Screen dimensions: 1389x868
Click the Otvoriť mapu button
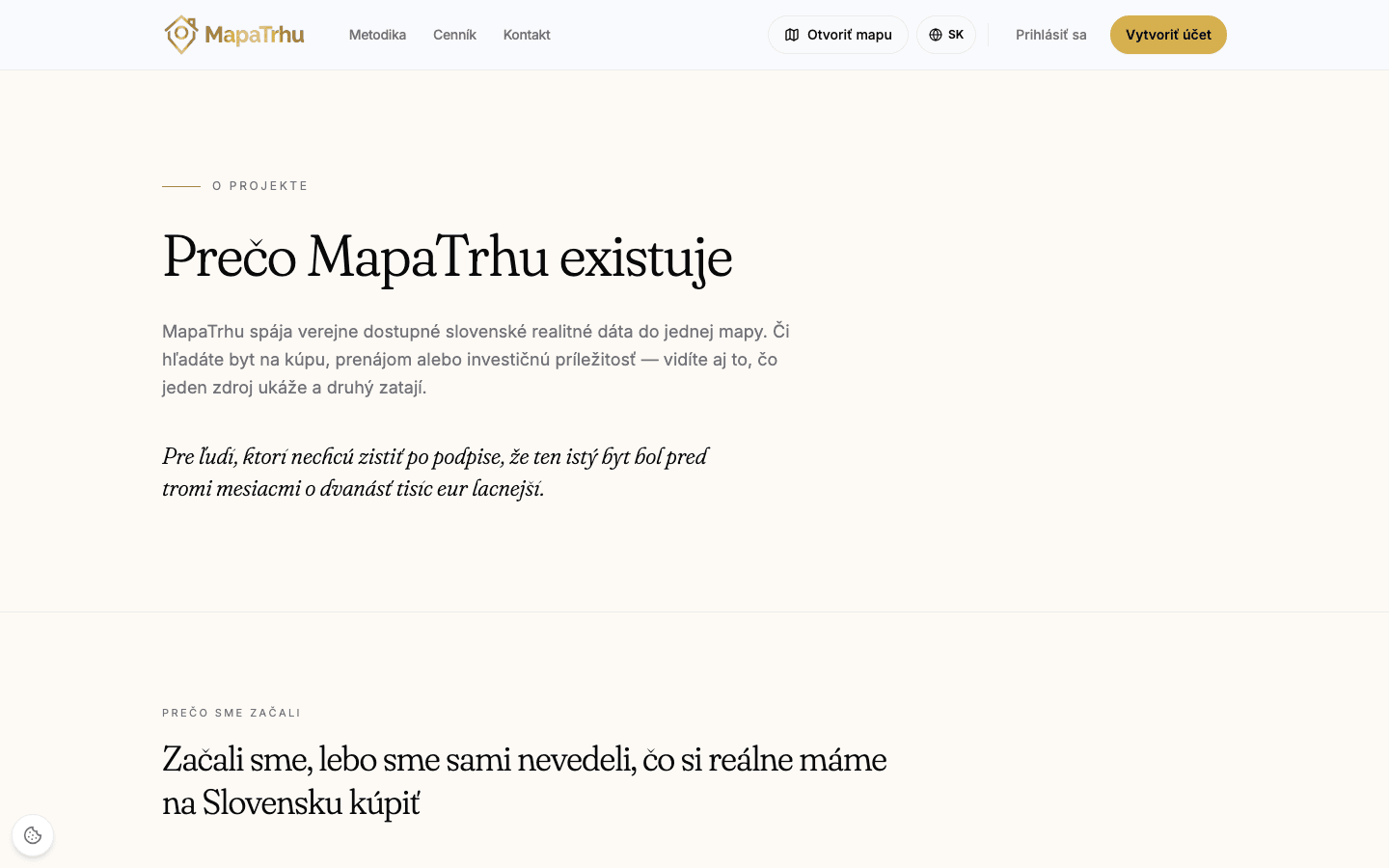click(x=838, y=35)
